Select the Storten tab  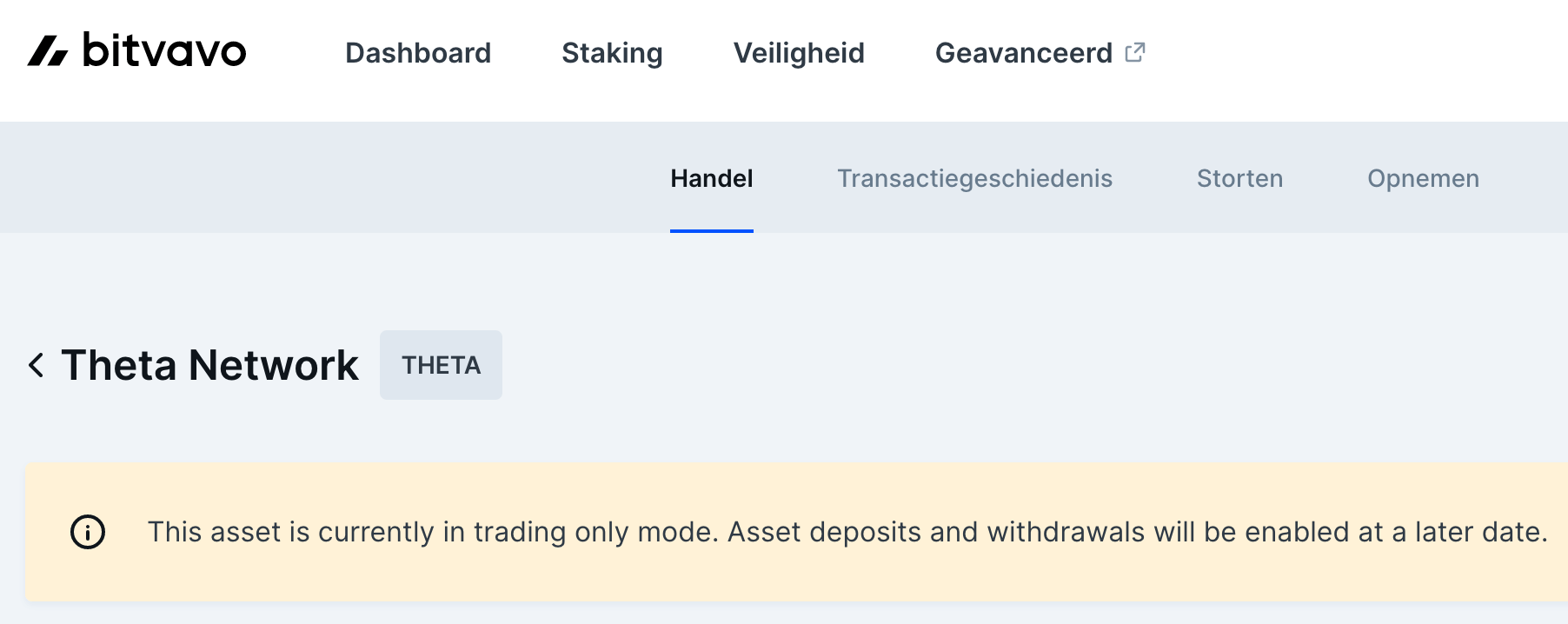[x=1239, y=178]
